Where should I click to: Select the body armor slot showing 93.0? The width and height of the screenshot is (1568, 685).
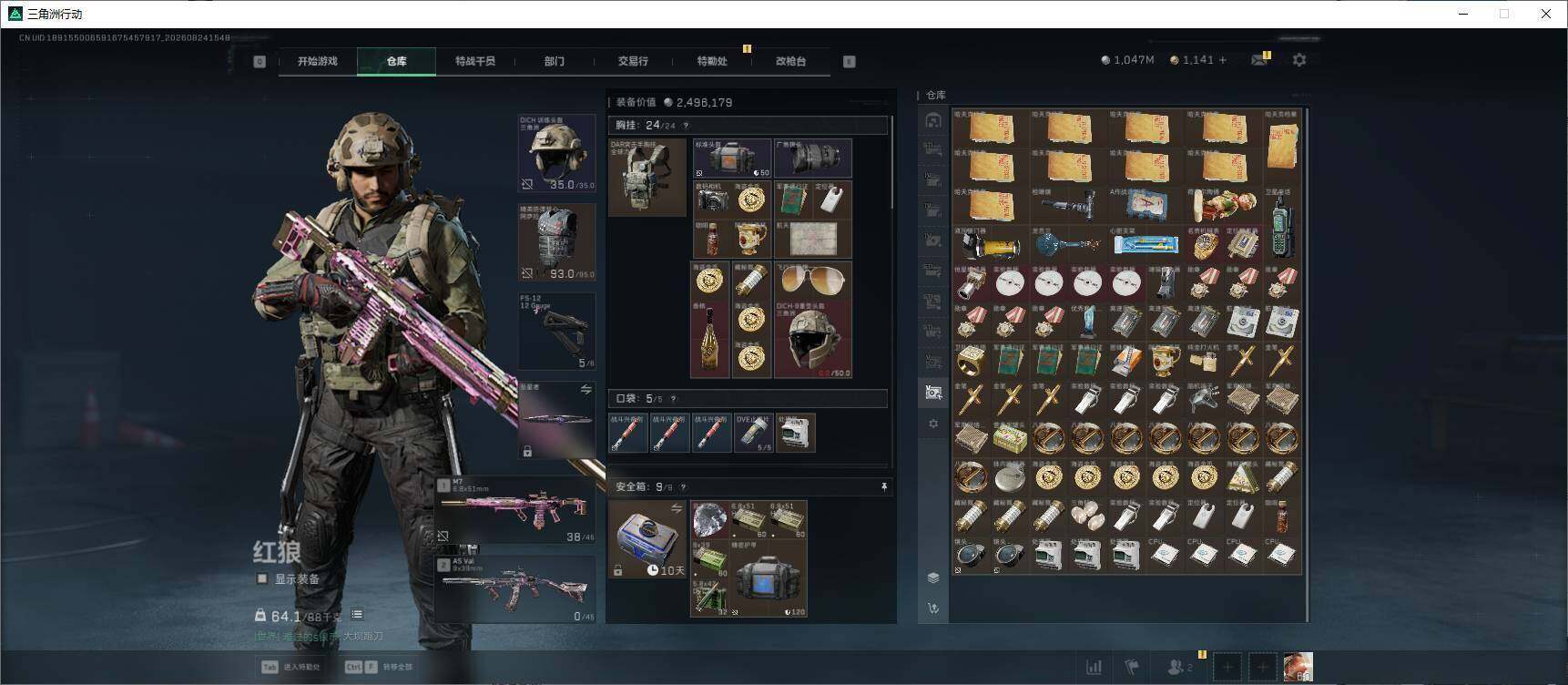[556, 241]
